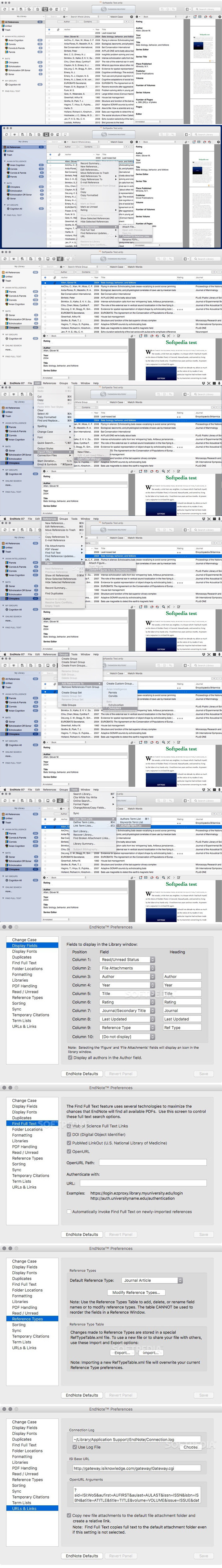Click EndNote Defaults in URLs & Links preferences
The height and width of the screenshot is (1568, 222).
[x=82, y=1556]
